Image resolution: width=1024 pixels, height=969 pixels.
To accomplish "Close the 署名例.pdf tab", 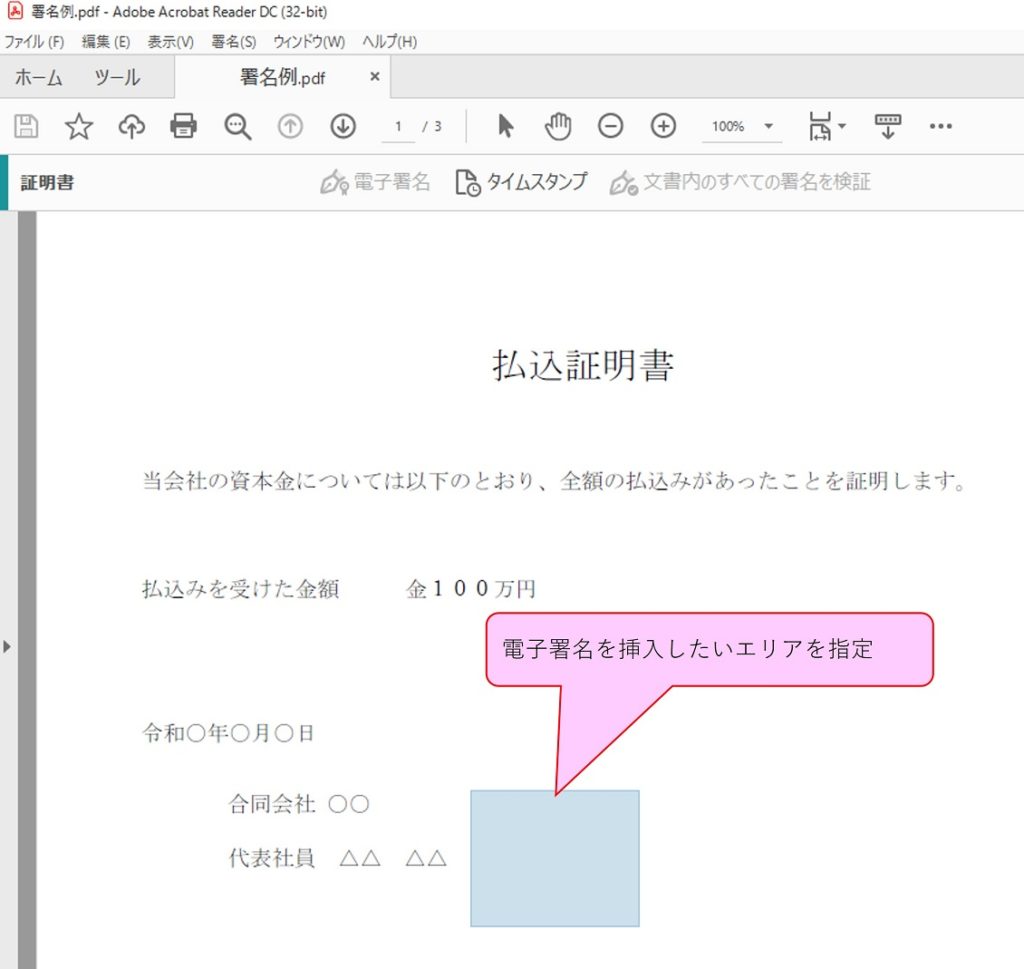I will click(x=375, y=76).
